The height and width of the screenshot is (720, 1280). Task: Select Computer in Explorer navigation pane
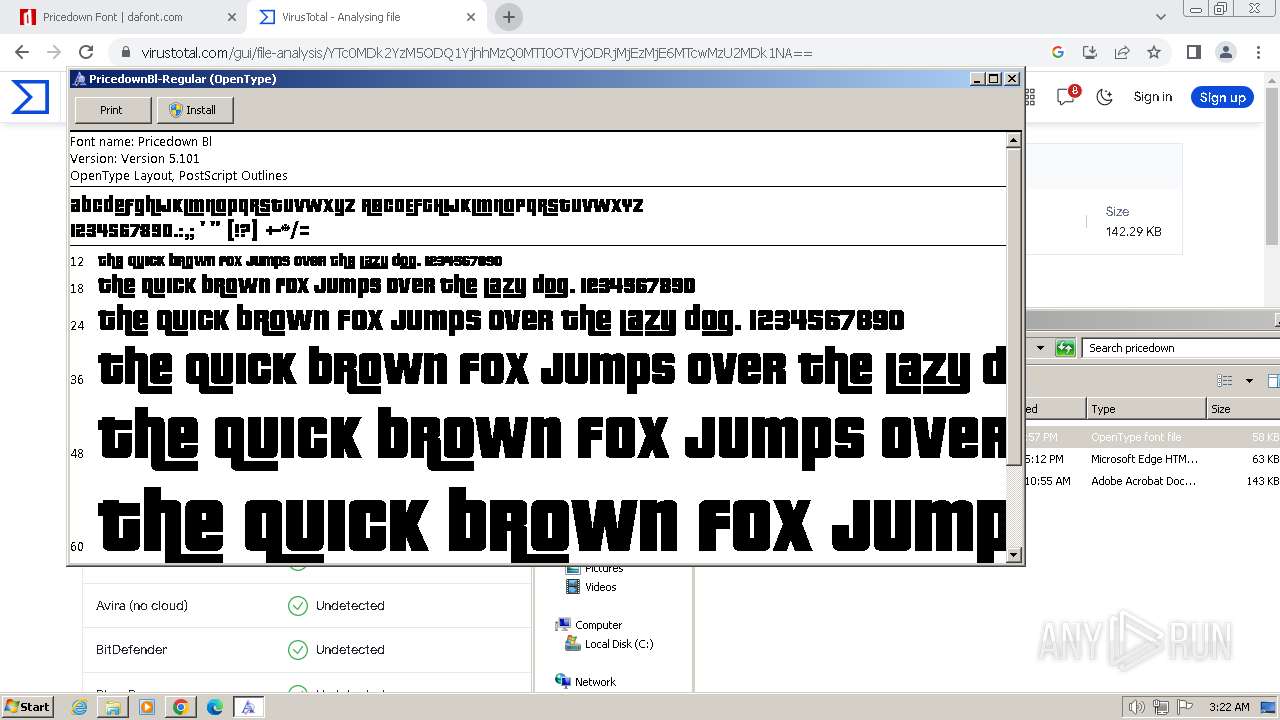point(588,625)
